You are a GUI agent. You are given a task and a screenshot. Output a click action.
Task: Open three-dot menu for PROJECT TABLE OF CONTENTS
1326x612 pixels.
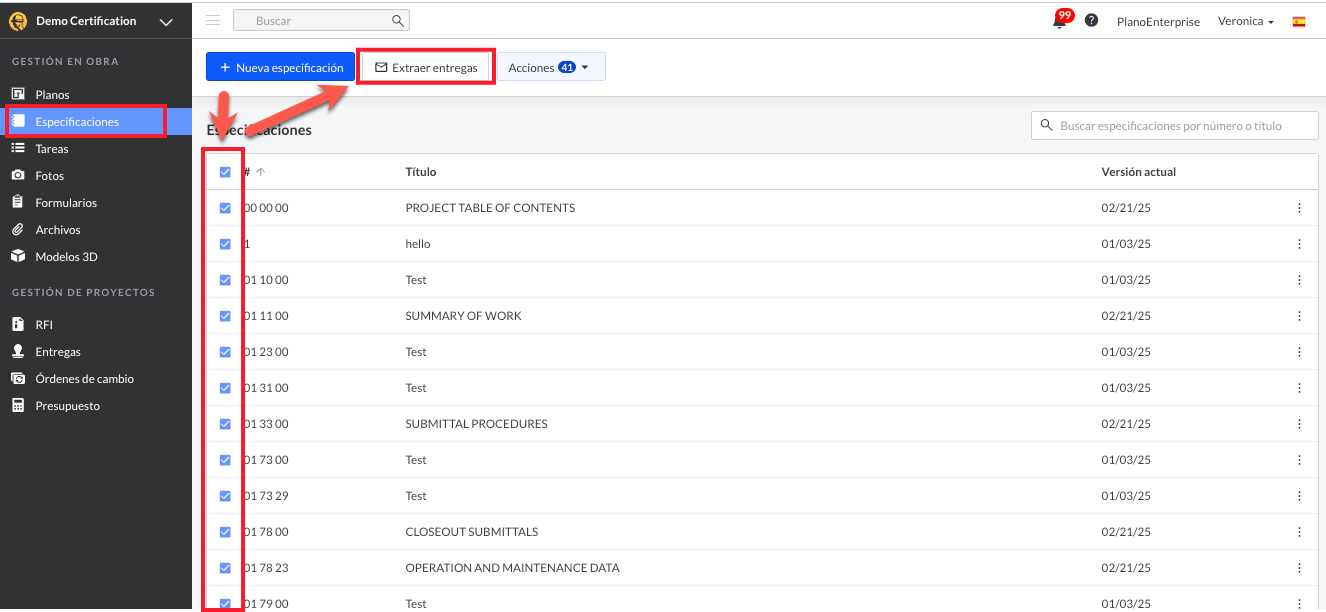pos(1299,208)
